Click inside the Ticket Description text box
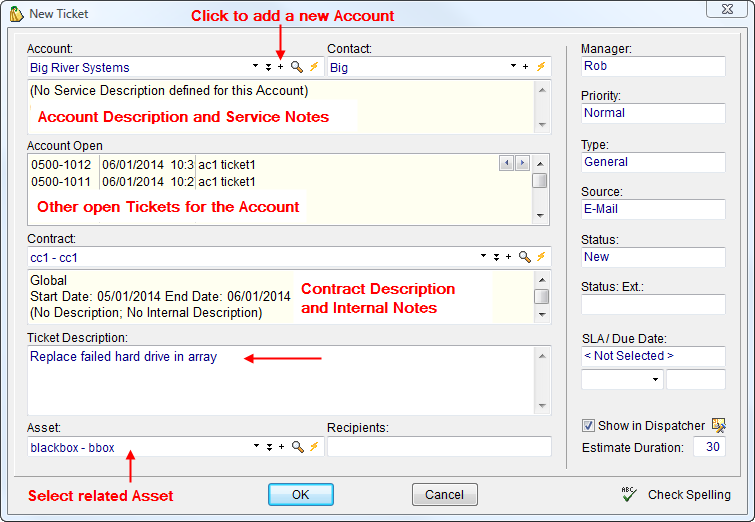 (x=280, y=380)
